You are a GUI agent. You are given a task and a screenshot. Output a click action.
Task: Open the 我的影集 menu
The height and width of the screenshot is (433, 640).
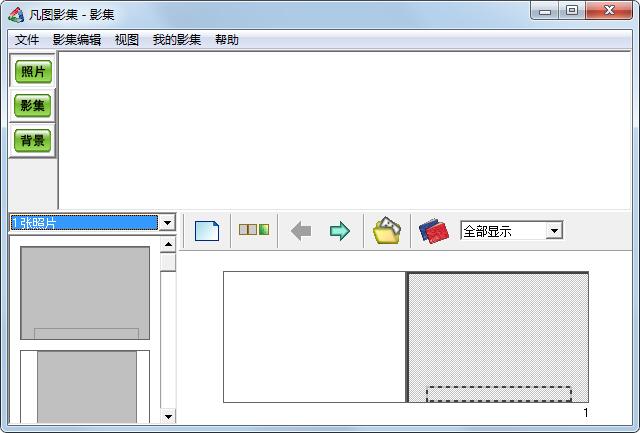pyautogui.click(x=177, y=40)
